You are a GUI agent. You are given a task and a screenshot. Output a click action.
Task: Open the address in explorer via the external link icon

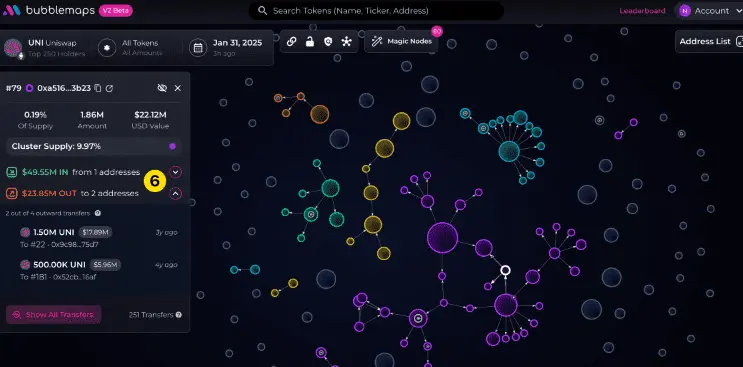click(x=109, y=88)
